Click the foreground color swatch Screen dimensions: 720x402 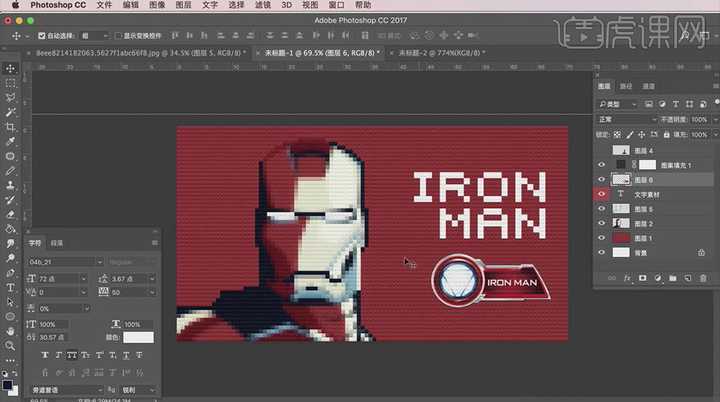pos(6,385)
